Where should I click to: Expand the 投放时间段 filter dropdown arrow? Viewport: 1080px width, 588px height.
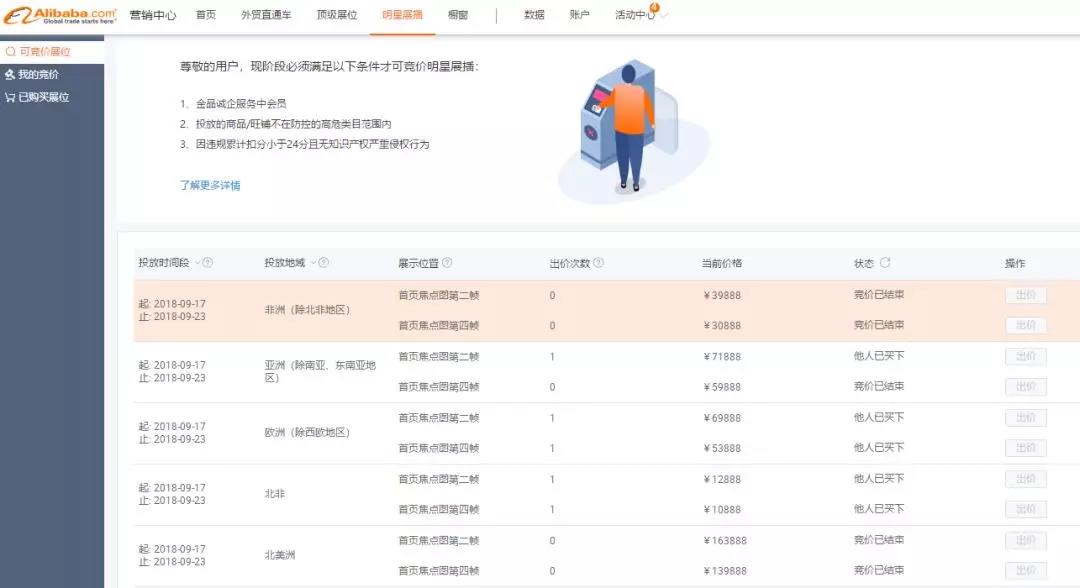pyautogui.click(x=197, y=263)
